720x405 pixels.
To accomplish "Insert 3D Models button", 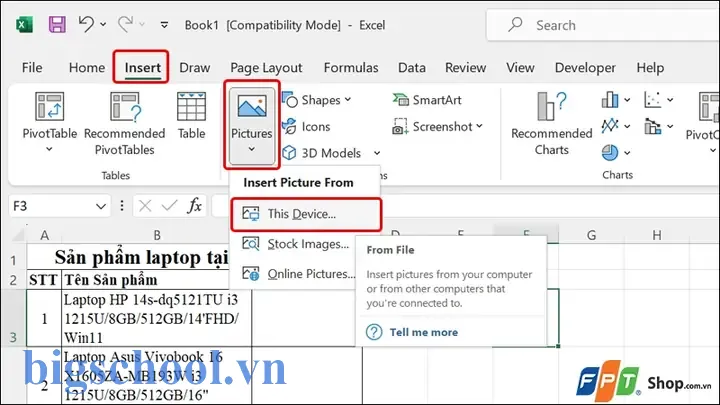I will click(x=321, y=153).
